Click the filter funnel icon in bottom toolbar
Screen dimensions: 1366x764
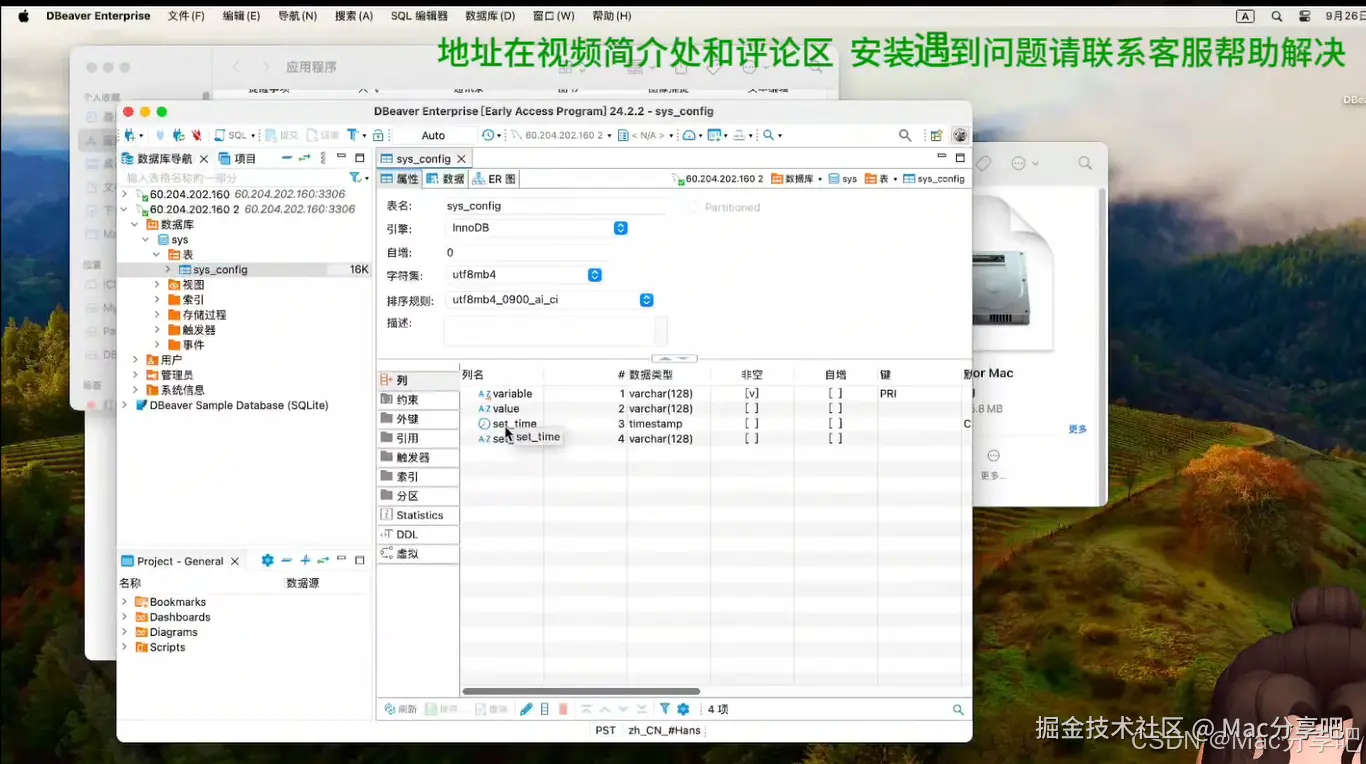click(x=665, y=709)
